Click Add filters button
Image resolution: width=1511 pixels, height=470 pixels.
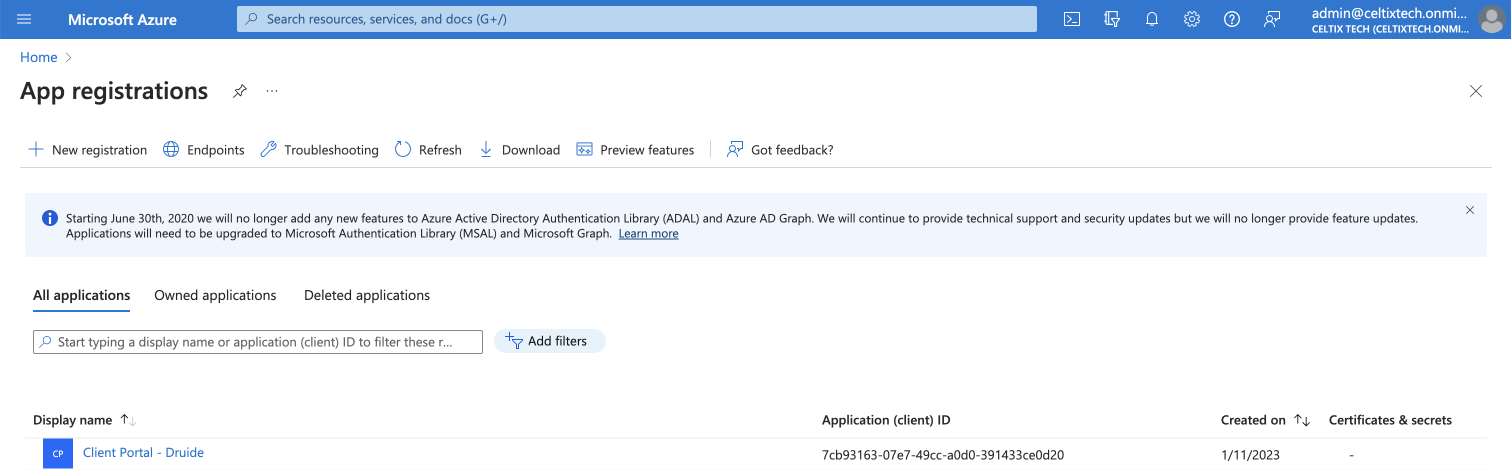pyautogui.click(x=549, y=341)
